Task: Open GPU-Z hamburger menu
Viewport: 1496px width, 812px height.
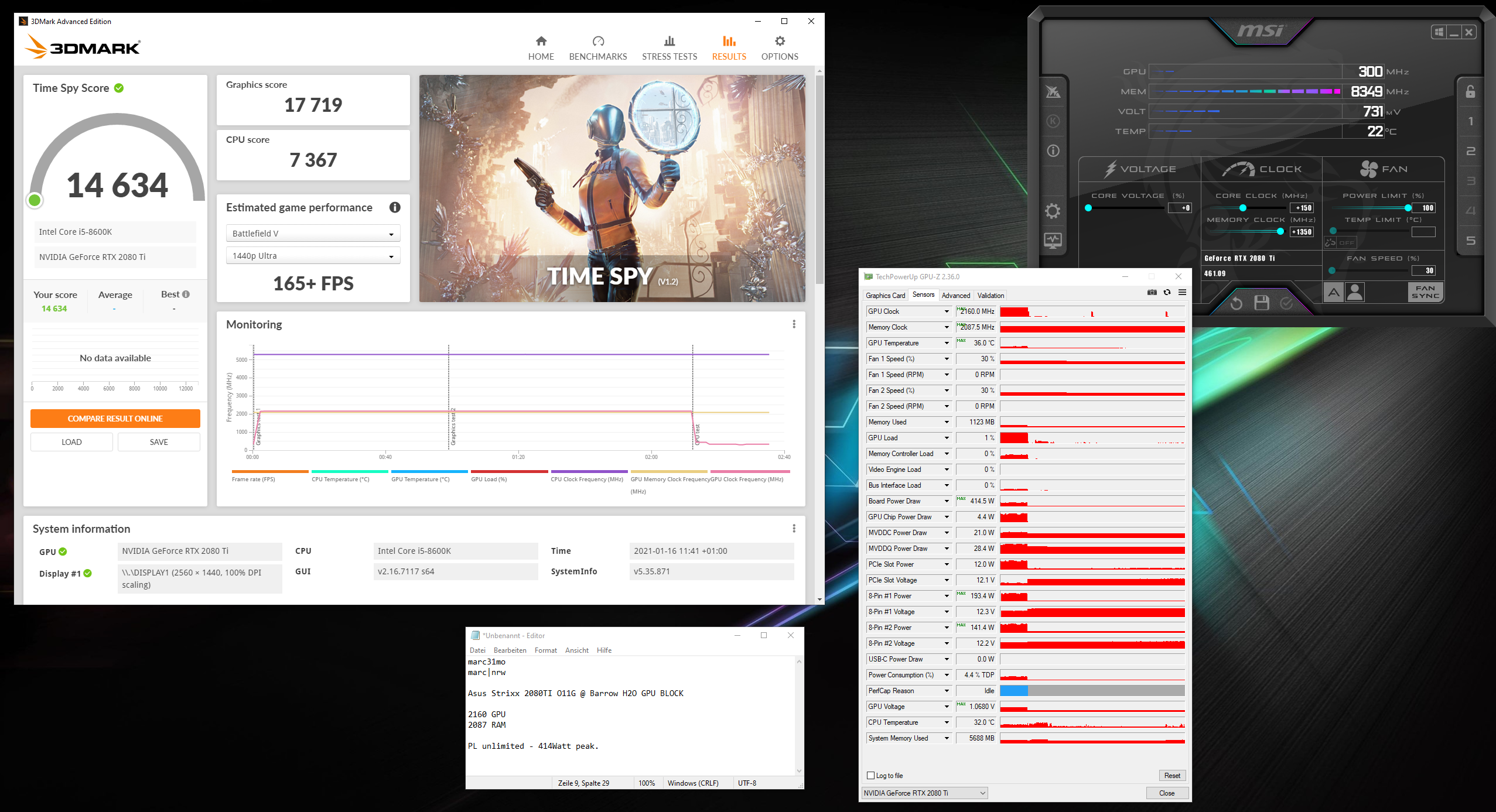Action: point(1182,293)
